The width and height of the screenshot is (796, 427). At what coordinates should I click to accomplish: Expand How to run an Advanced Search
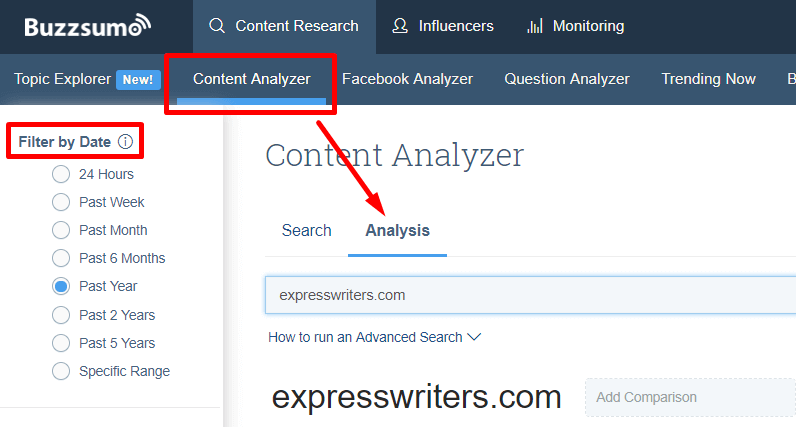[x=374, y=337]
